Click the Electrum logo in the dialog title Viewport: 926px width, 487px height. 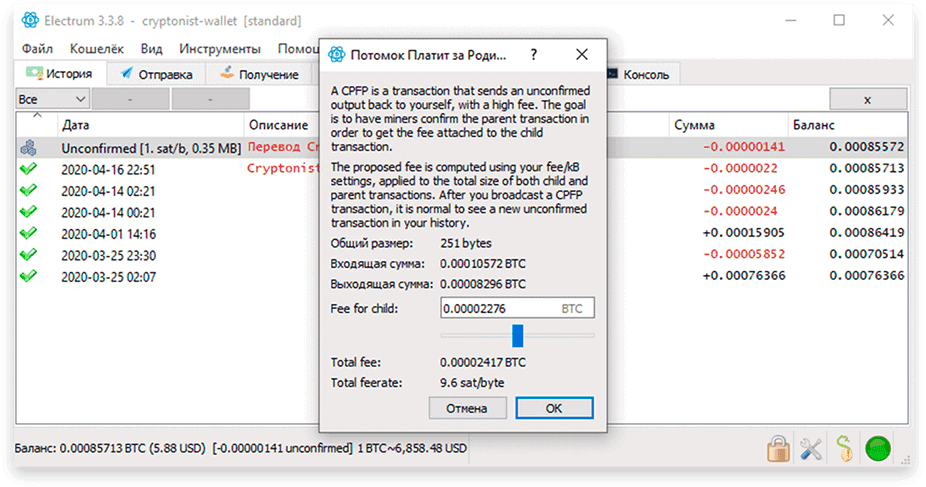click(x=337, y=55)
